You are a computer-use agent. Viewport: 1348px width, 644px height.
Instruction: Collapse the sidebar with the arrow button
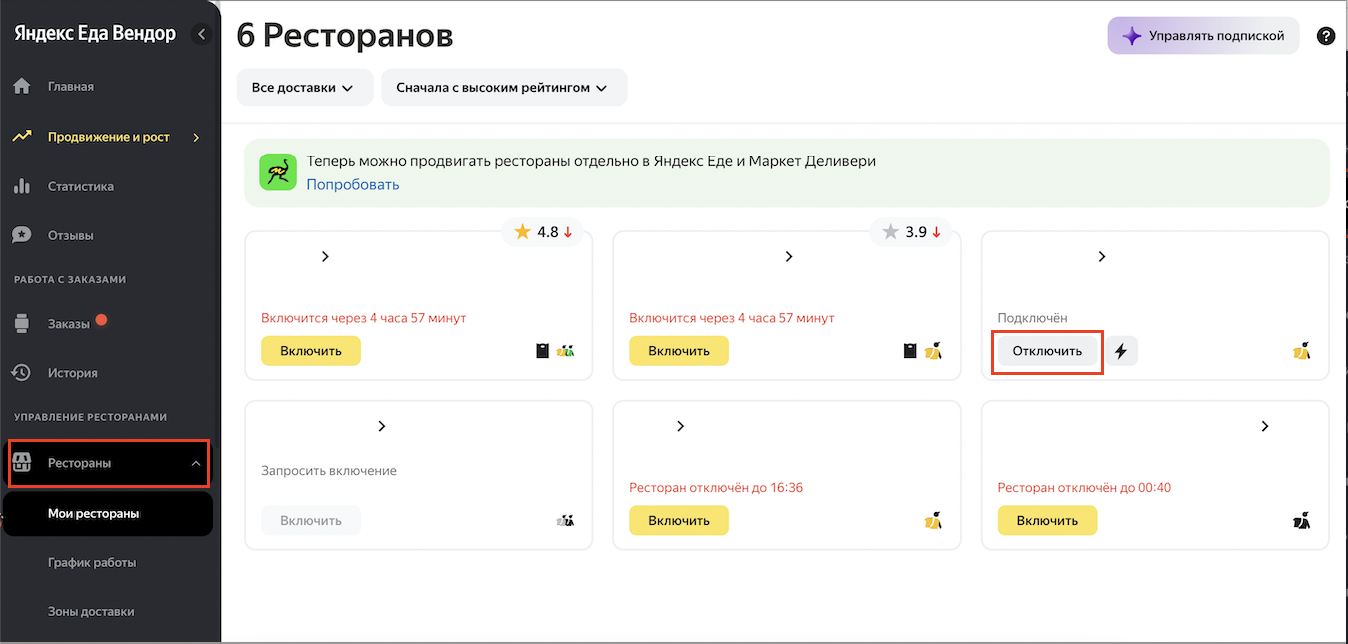tap(202, 34)
